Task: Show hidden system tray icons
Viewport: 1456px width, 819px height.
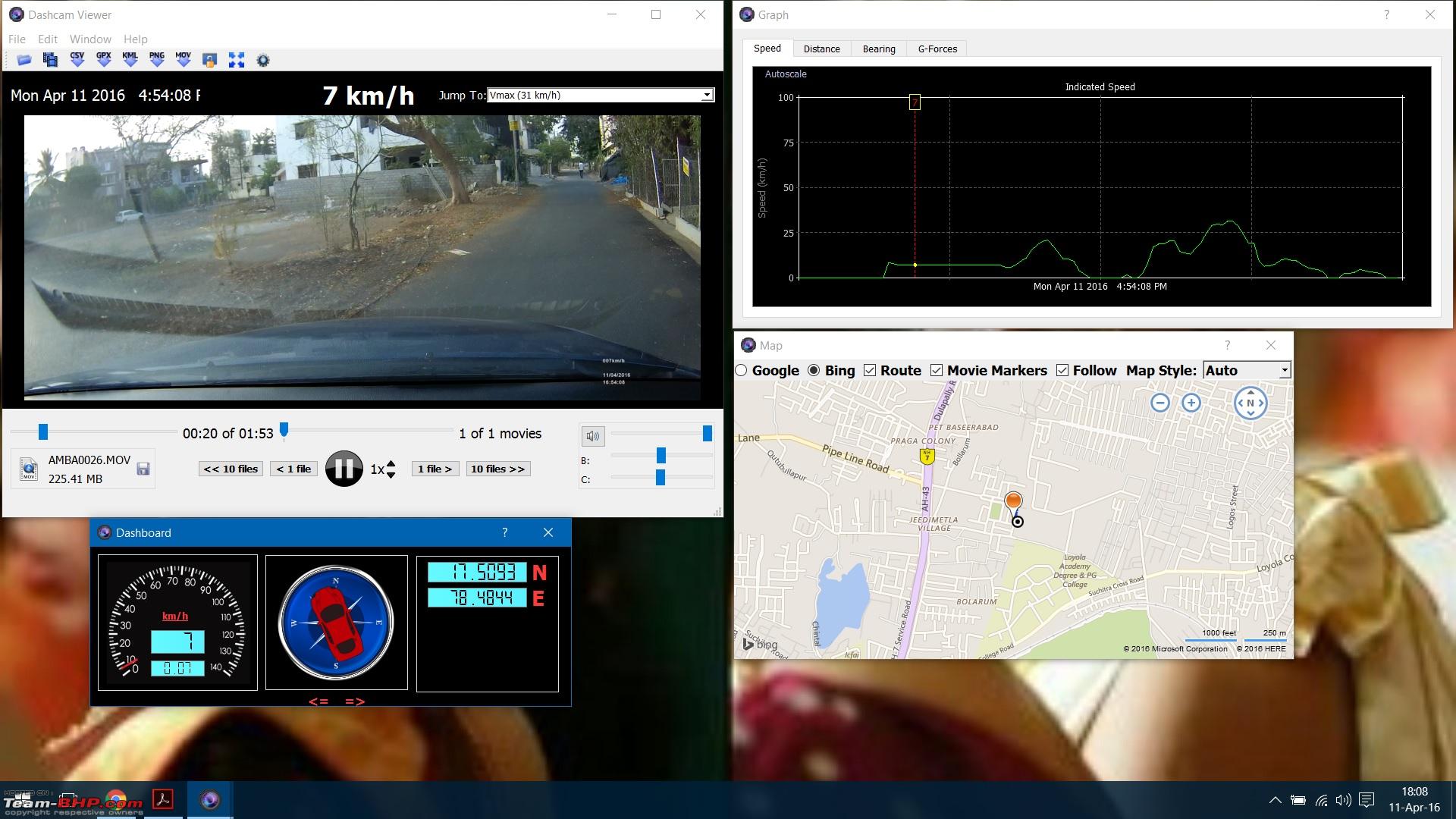Action: (1276, 800)
